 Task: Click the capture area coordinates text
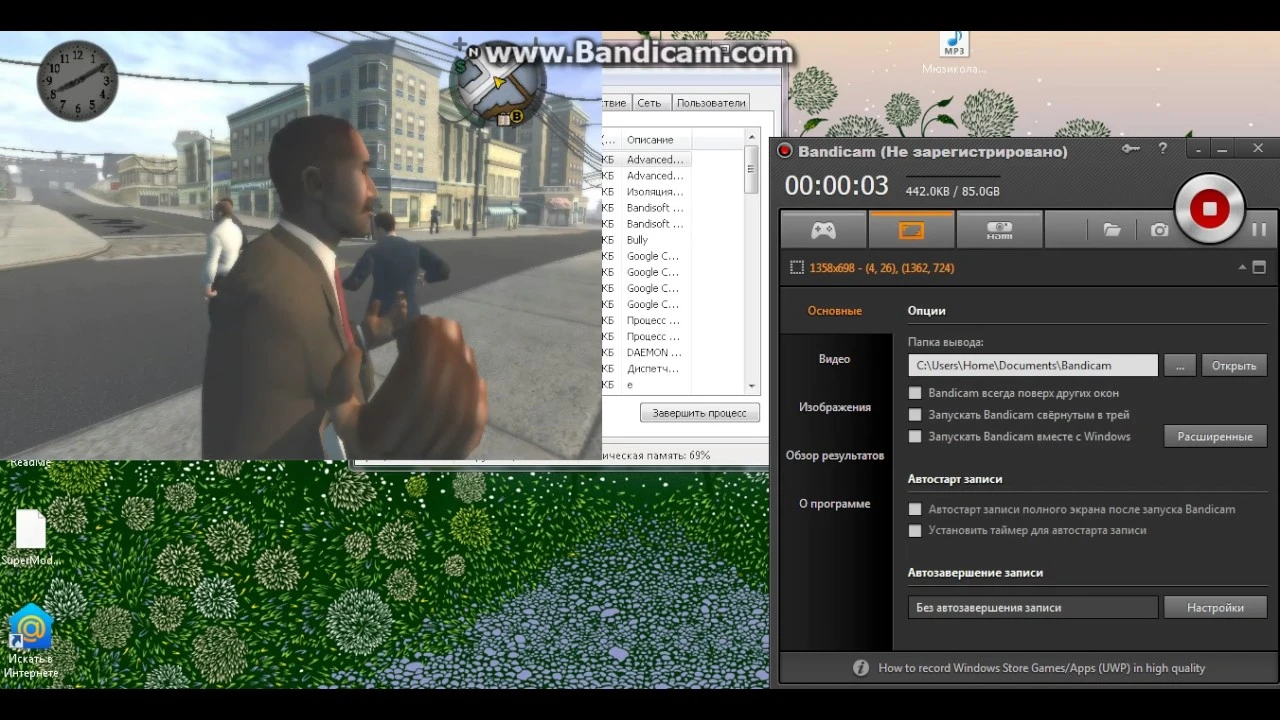[x=882, y=268]
